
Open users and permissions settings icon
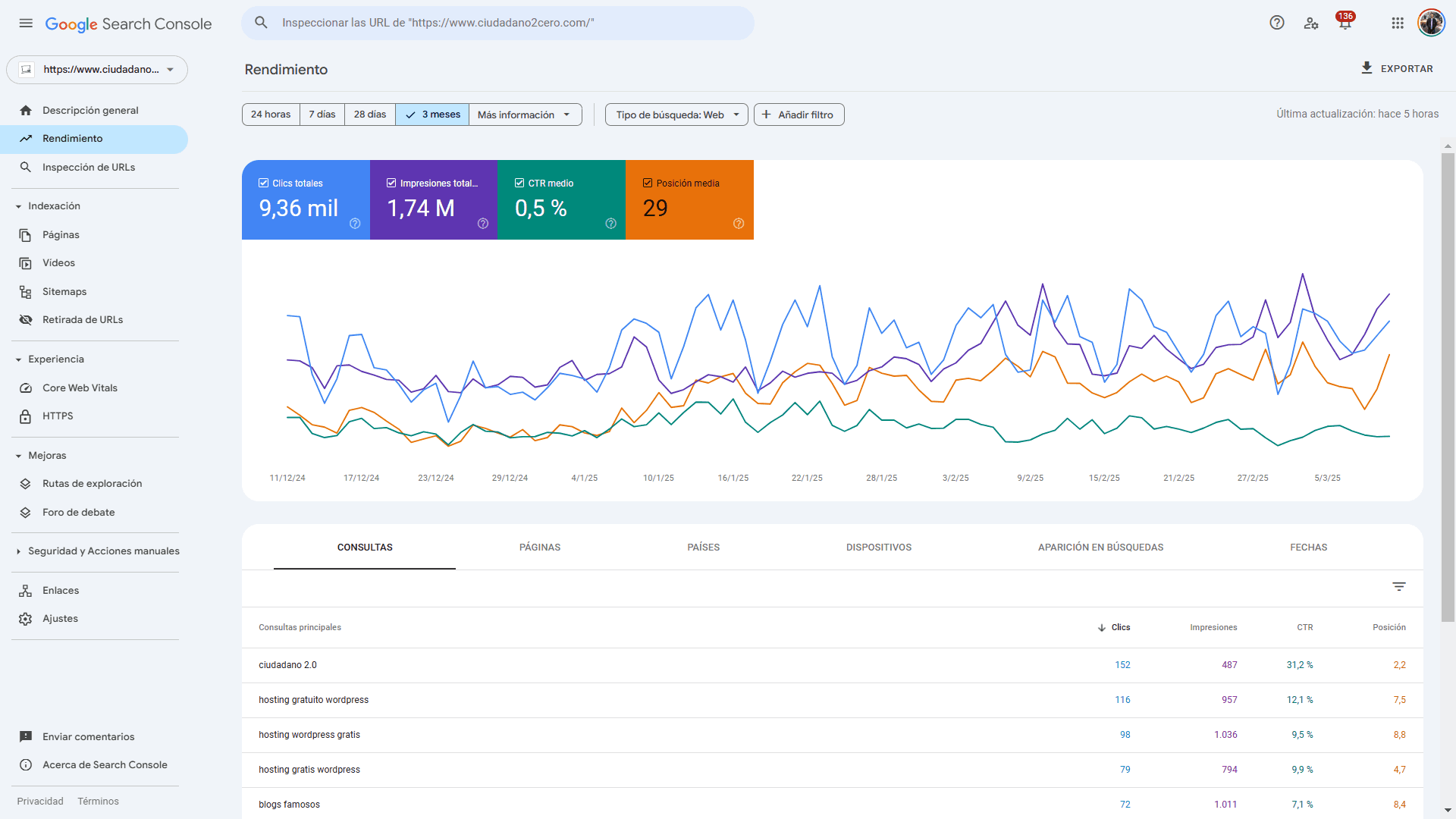(x=1311, y=23)
